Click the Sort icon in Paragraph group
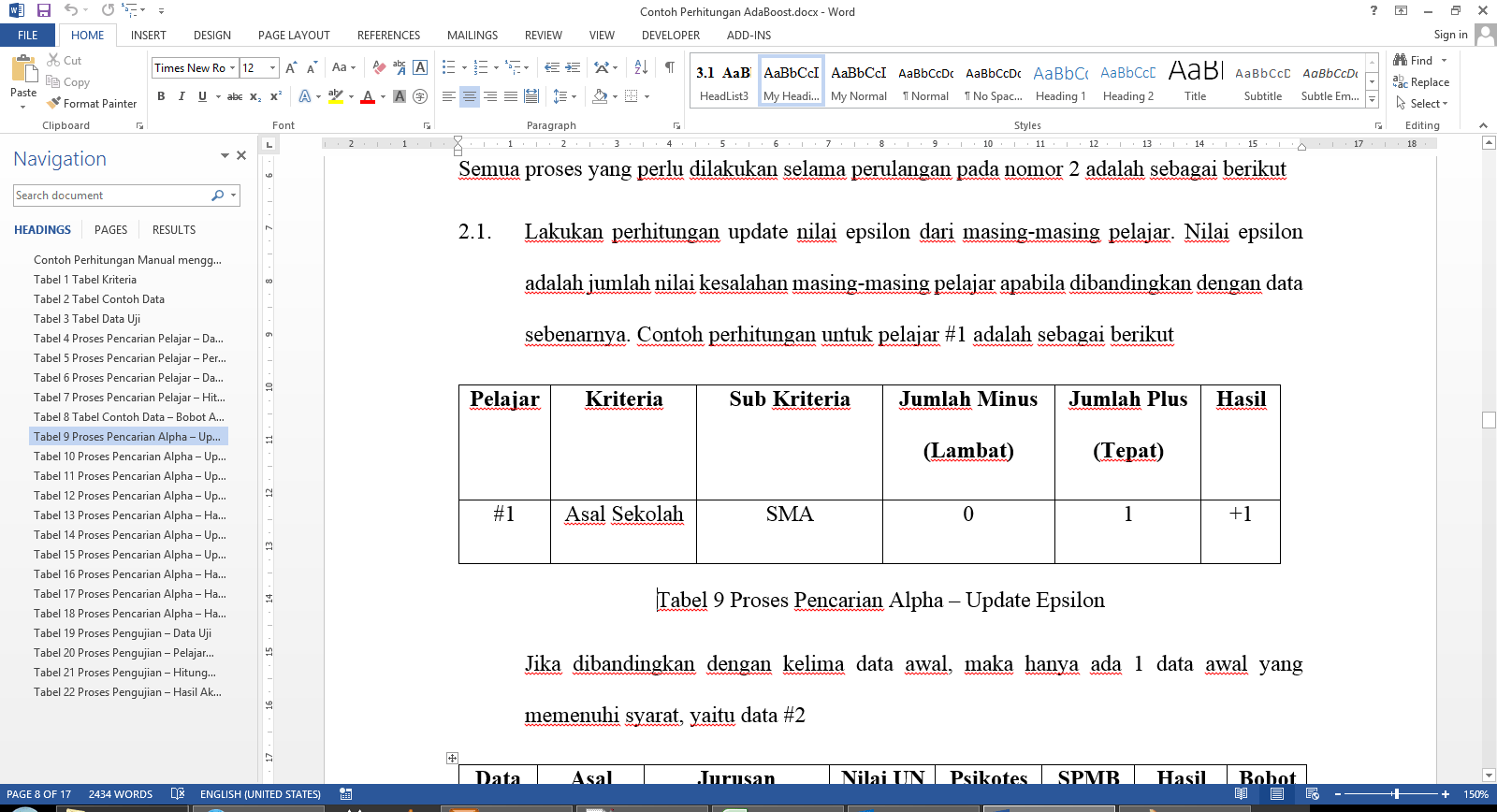Image resolution: width=1497 pixels, height=812 pixels. coord(641,67)
